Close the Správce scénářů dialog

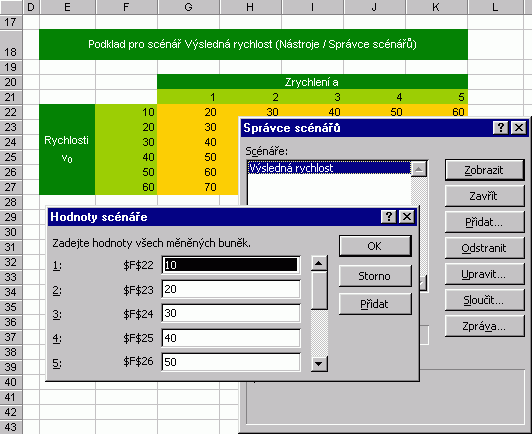coord(519,128)
